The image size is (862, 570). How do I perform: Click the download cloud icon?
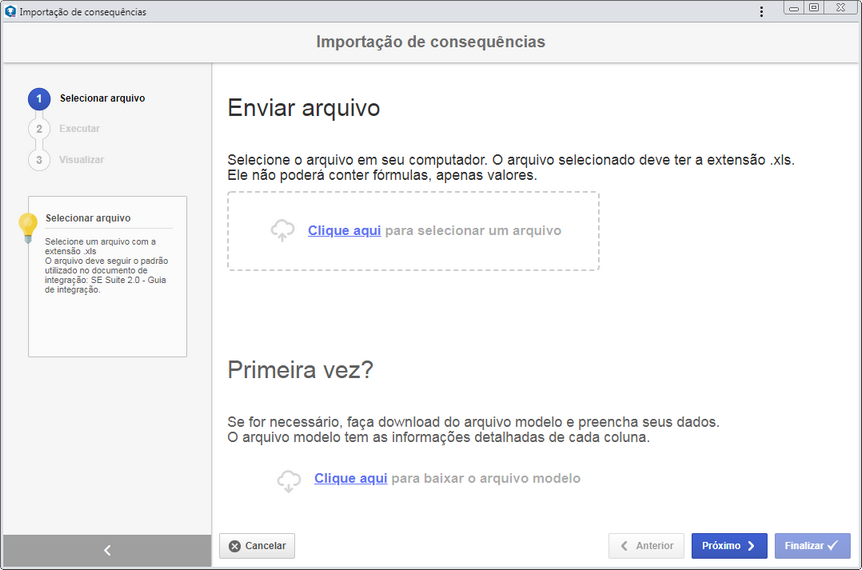pyautogui.click(x=289, y=481)
